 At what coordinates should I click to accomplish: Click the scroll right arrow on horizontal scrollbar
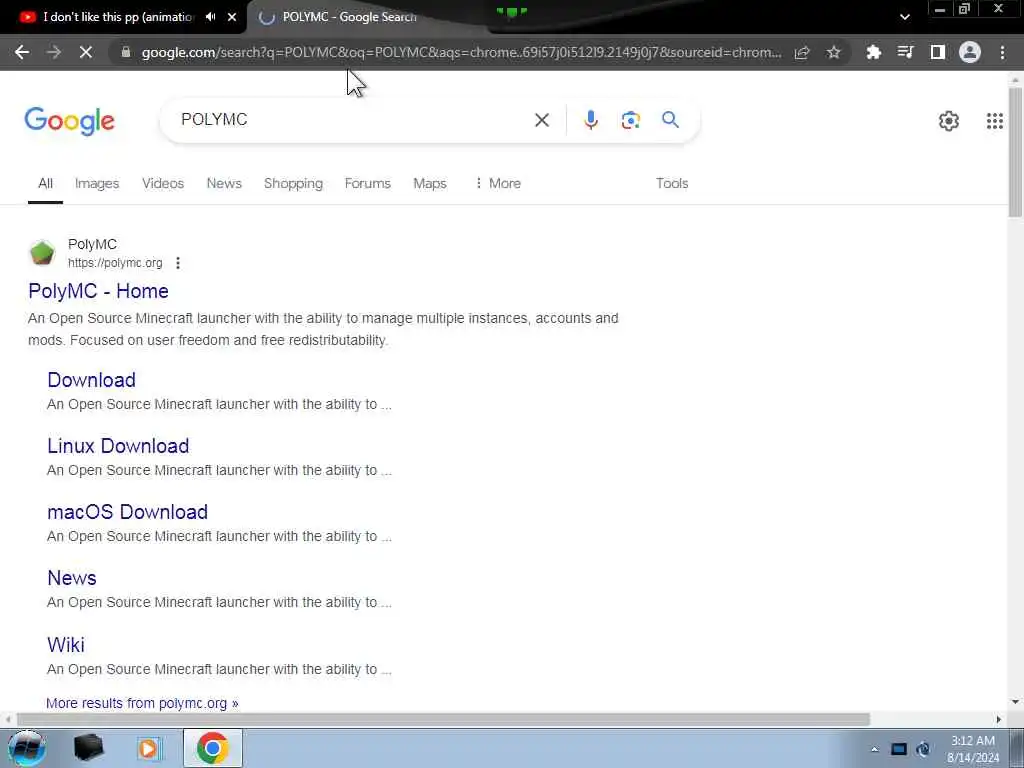(998, 719)
